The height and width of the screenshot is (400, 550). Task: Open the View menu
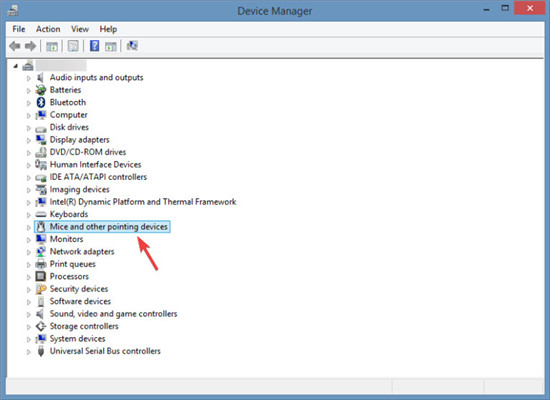tap(80, 29)
